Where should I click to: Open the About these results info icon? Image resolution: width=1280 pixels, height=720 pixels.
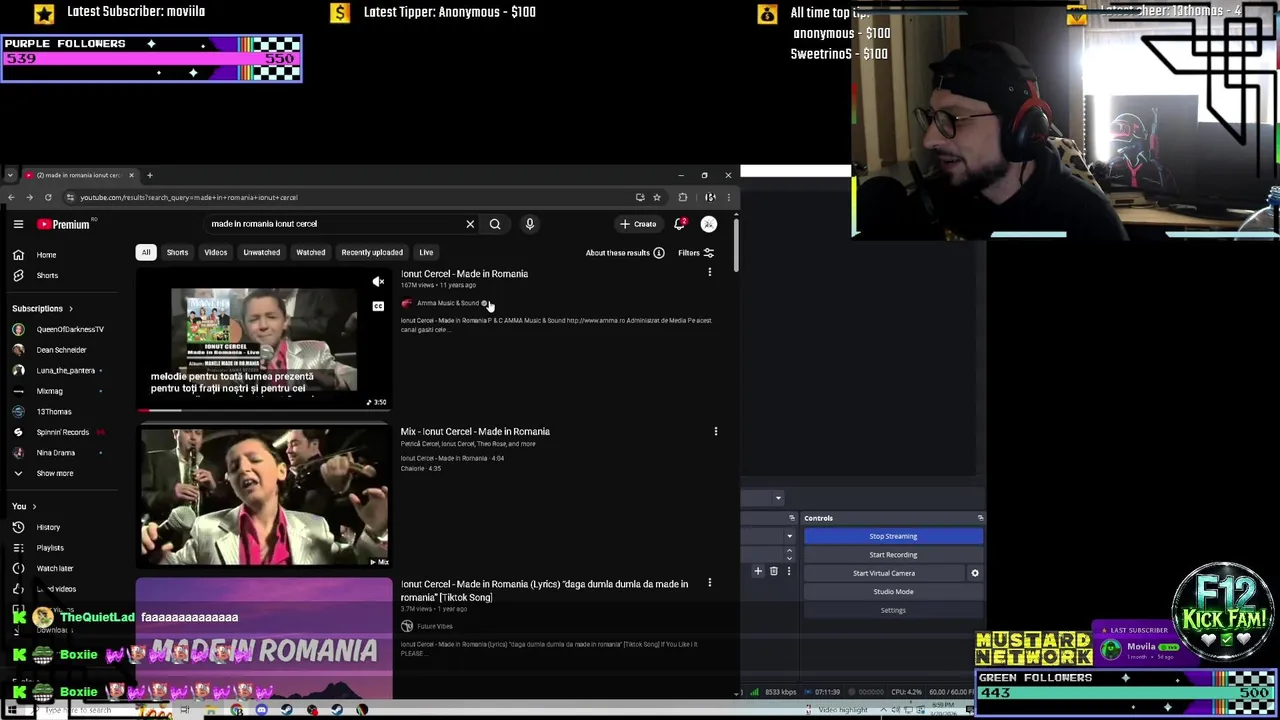click(659, 253)
